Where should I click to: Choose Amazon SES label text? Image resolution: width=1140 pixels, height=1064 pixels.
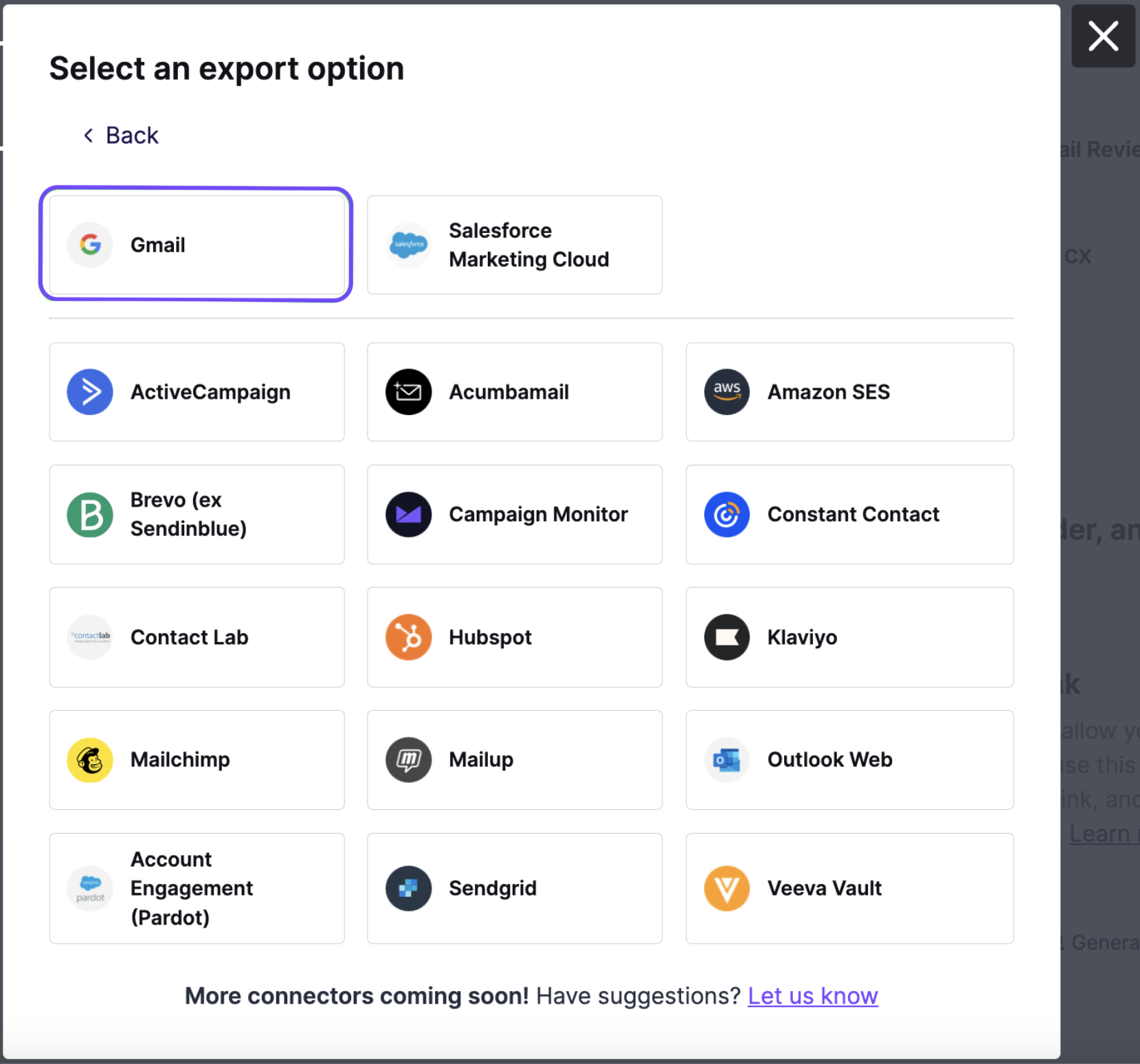point(828,392)
